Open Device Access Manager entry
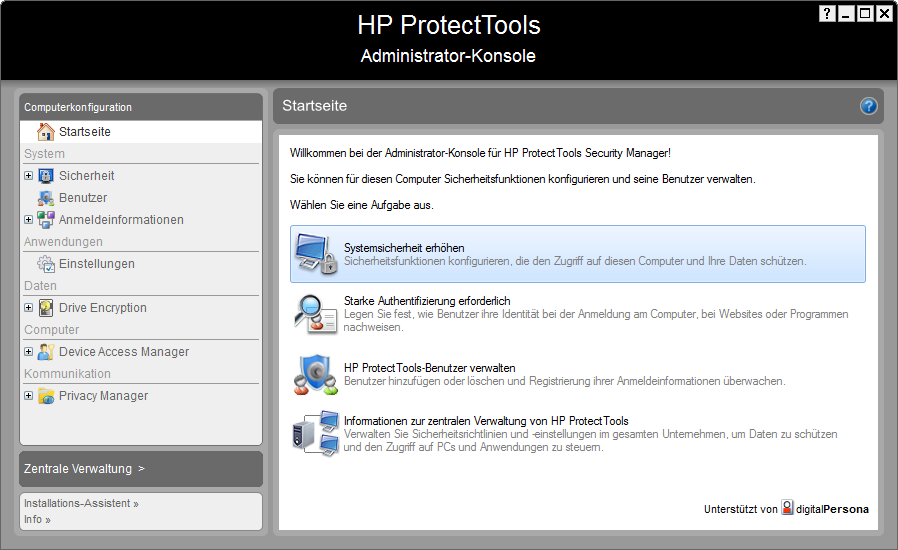 tap(124, 352)
